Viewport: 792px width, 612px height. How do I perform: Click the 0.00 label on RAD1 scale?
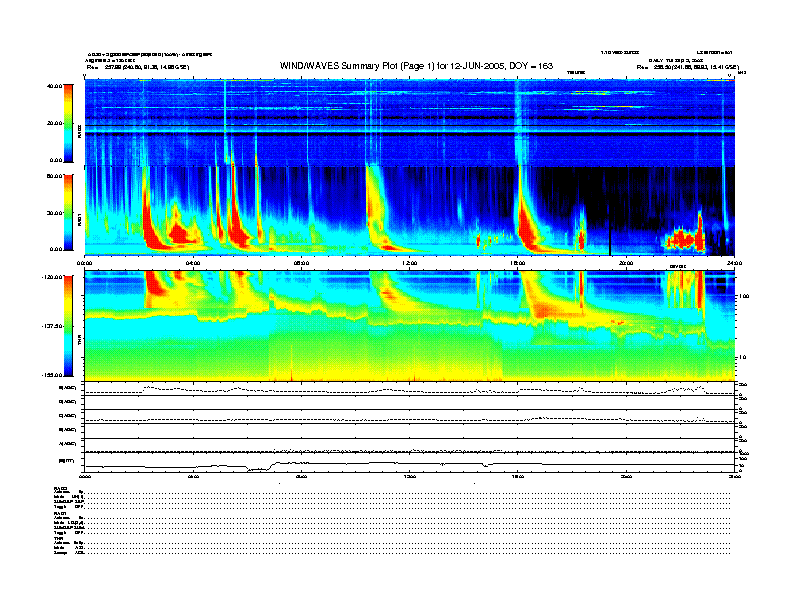(x=56, y=249)
